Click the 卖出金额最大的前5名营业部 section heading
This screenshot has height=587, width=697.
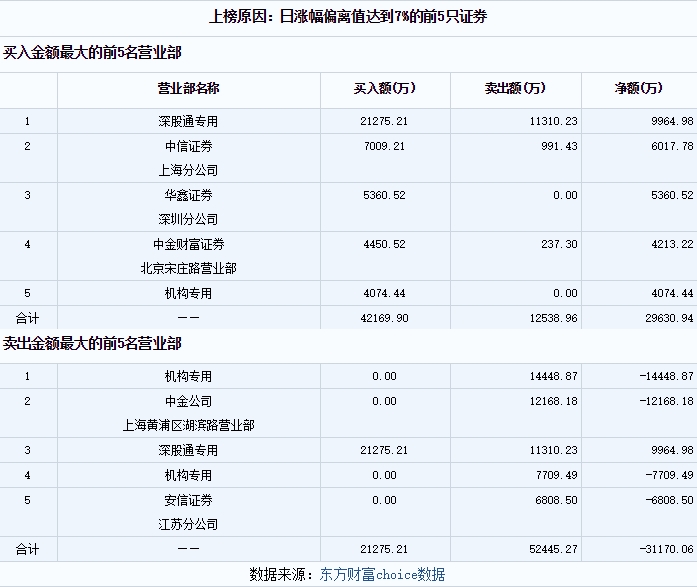[x=92, y=343]
